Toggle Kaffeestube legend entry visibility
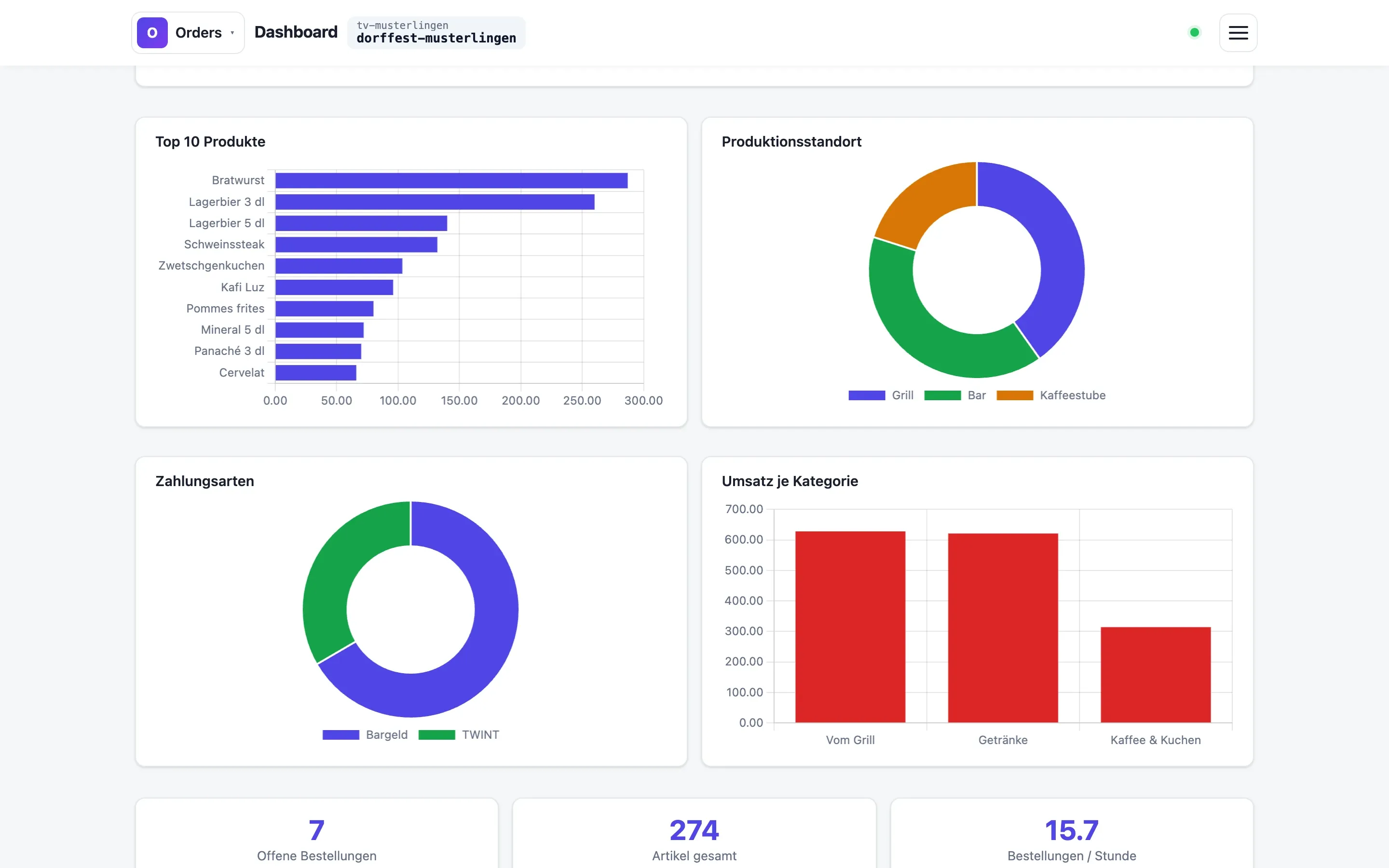Screen dimensions: 1389x868 pyautogui.click(x=1051, y=395)
